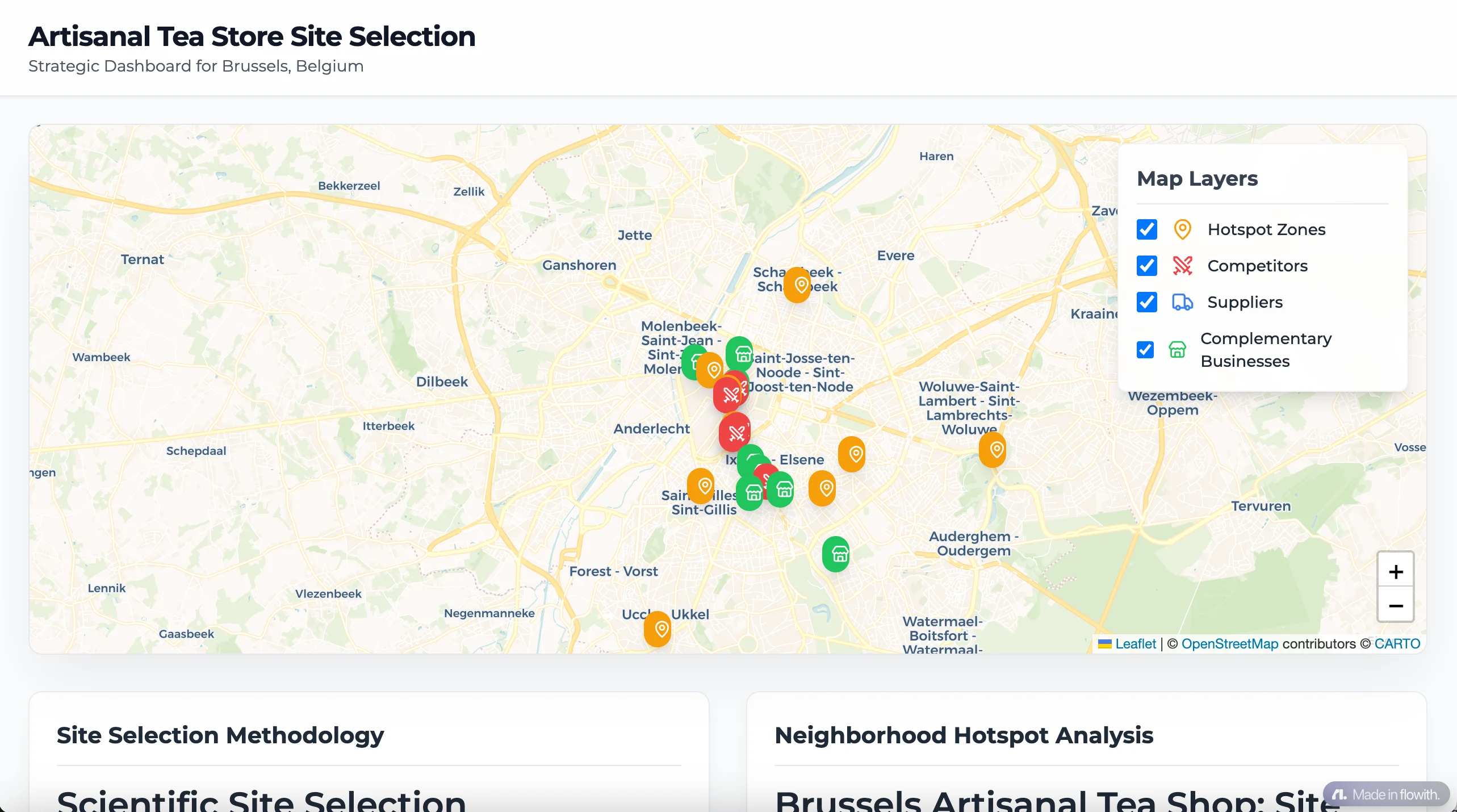Image resolution: width=1457 pixels, height=812 pixels.
Task: Click the hotspot marker on Uccle - Ukkel
Action: tap(658, 629)
